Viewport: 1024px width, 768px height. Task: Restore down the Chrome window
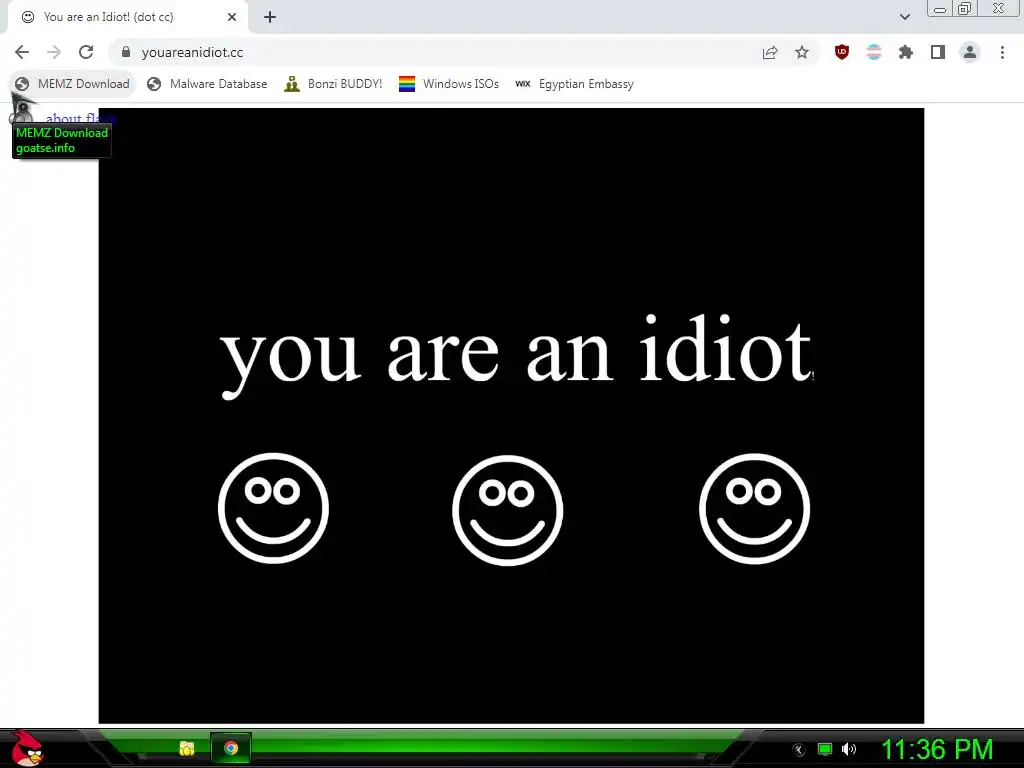click(x=965, y=9)
